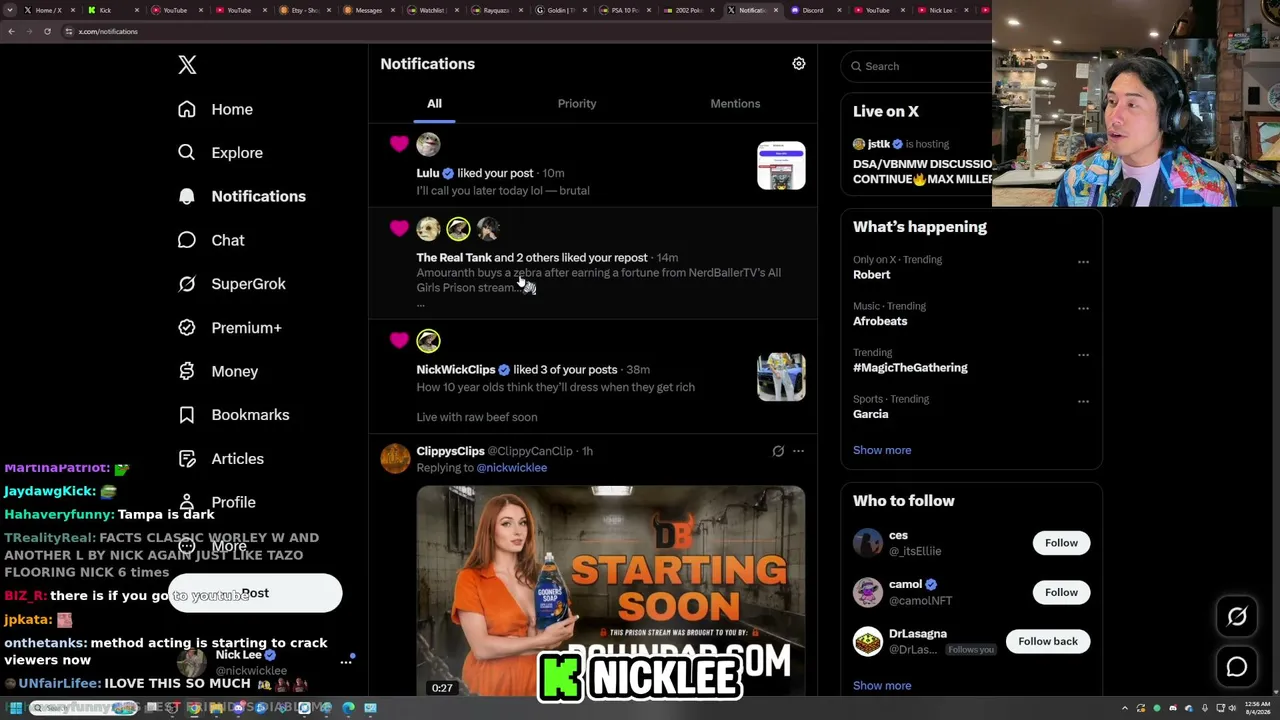Image resolution: width=1280 pixels, height=720 pixels.
Task: Open more options for #MagicTheGathering trend
Action: click(1083, 355)
